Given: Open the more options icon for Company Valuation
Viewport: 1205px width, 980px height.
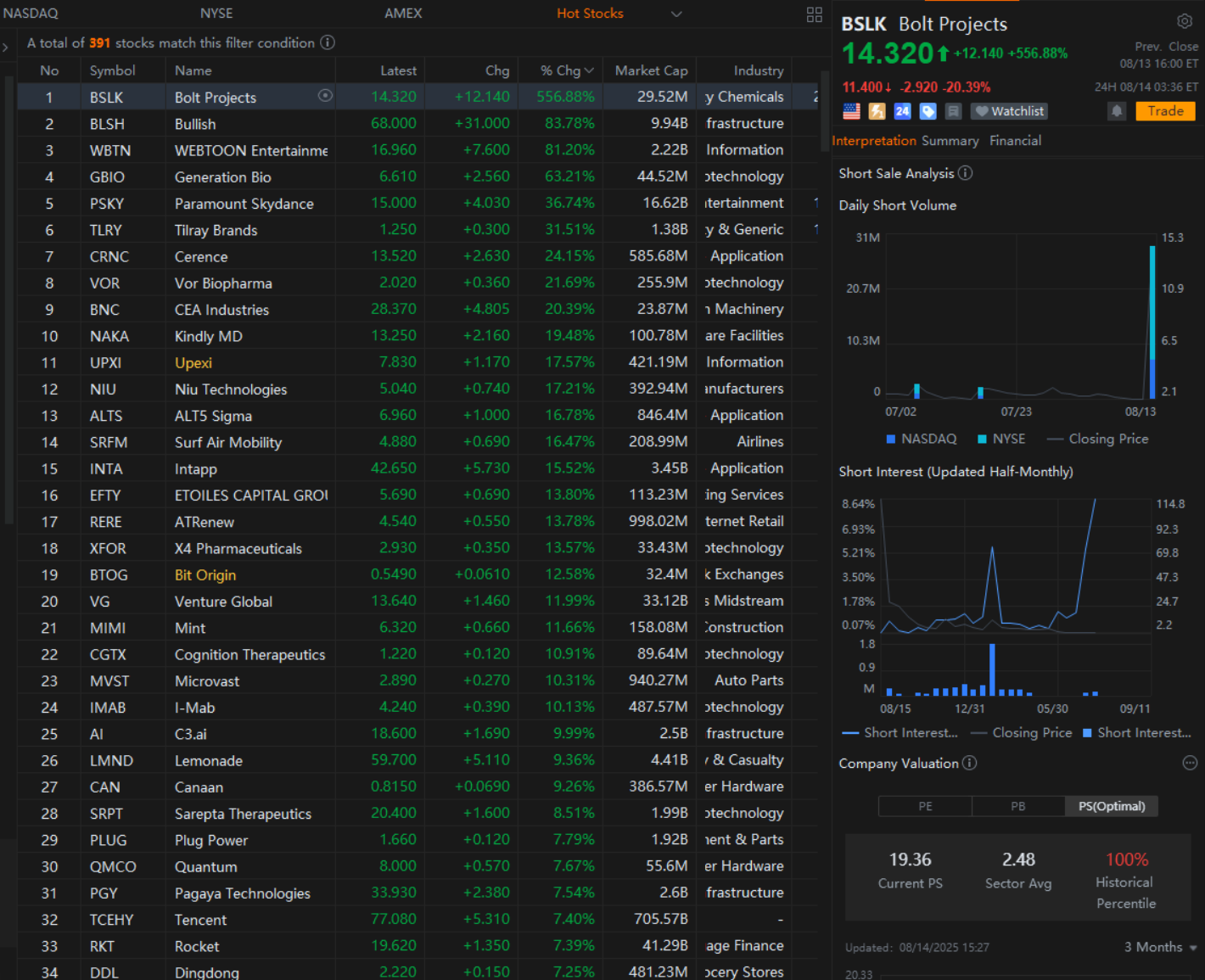Looking at the screenshot, I should [x=1190, y=763].
